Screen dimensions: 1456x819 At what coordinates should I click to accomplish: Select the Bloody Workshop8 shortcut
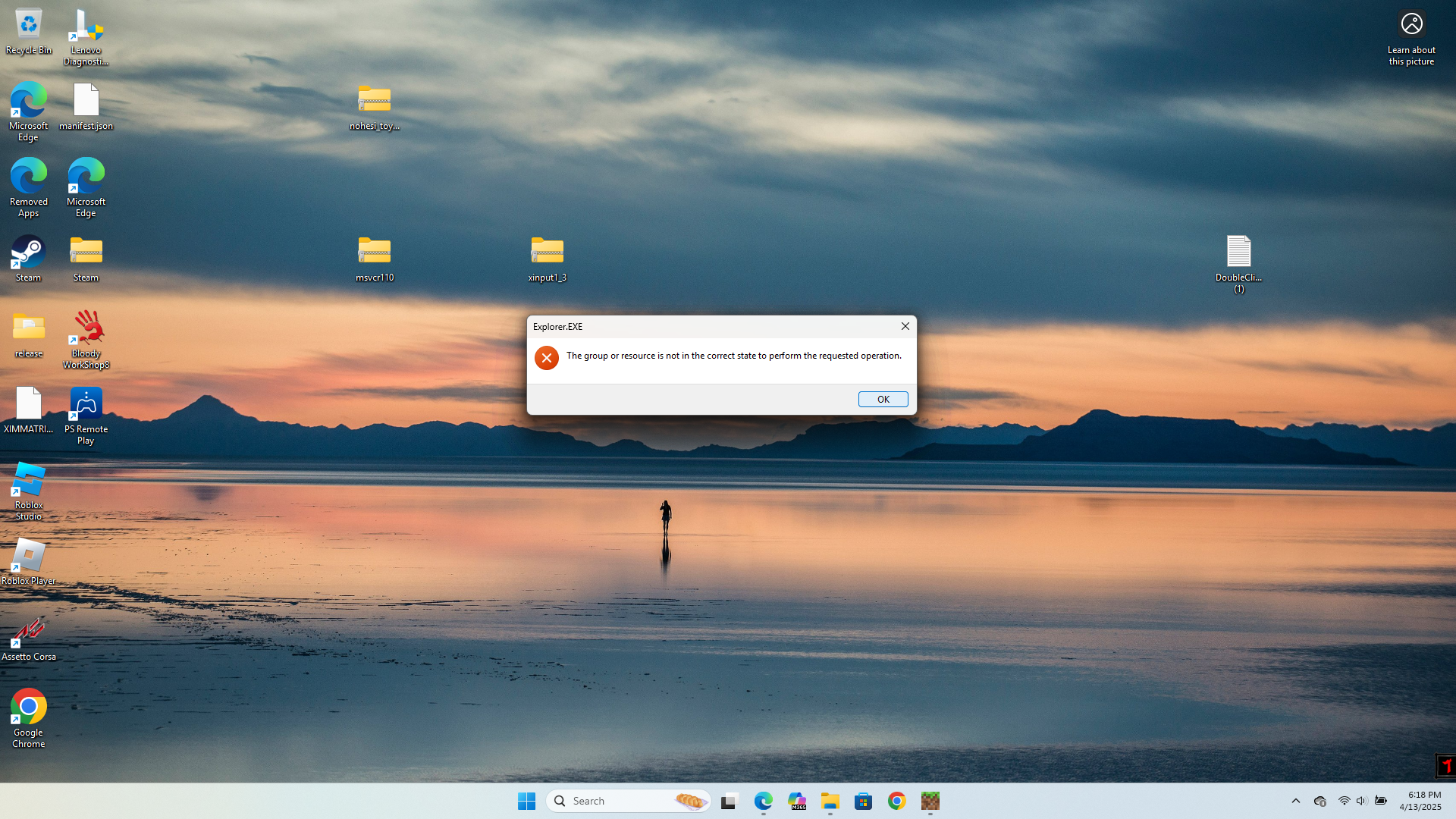click(86, 328)
